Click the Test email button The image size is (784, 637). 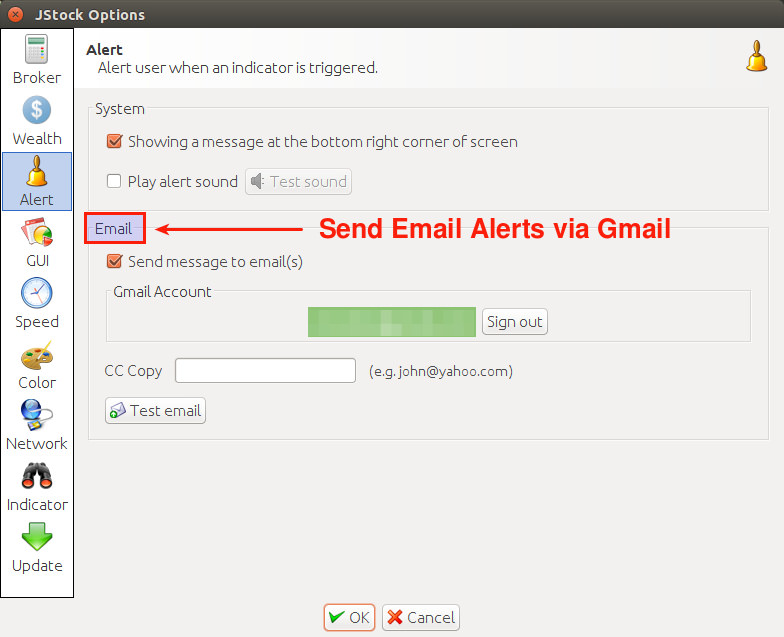pyautogui.click(x=156, y=410)
